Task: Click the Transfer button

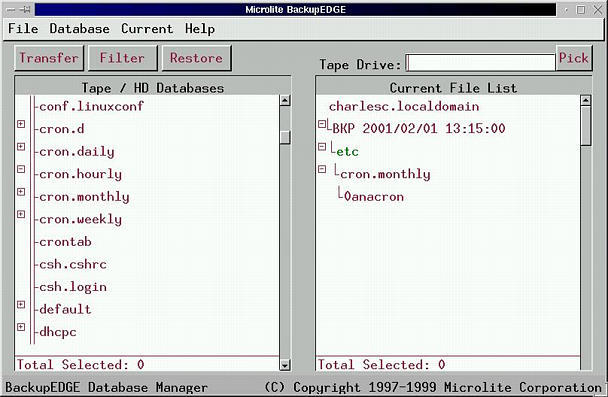Action: (49, 58)
